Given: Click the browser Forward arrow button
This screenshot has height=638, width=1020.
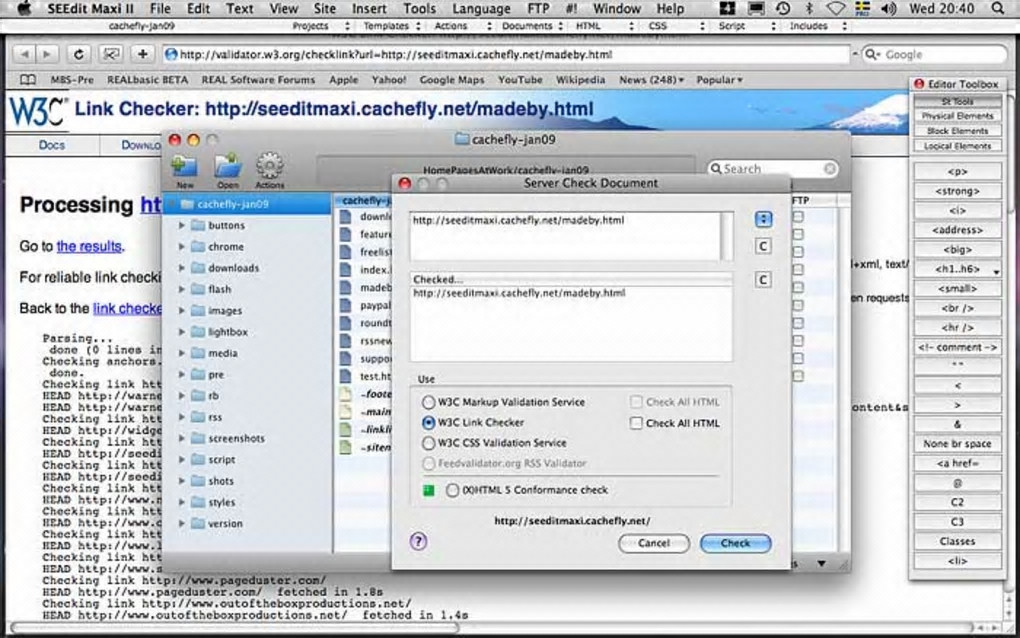Looking at the screenshot, I should click(x=46, y=55).
